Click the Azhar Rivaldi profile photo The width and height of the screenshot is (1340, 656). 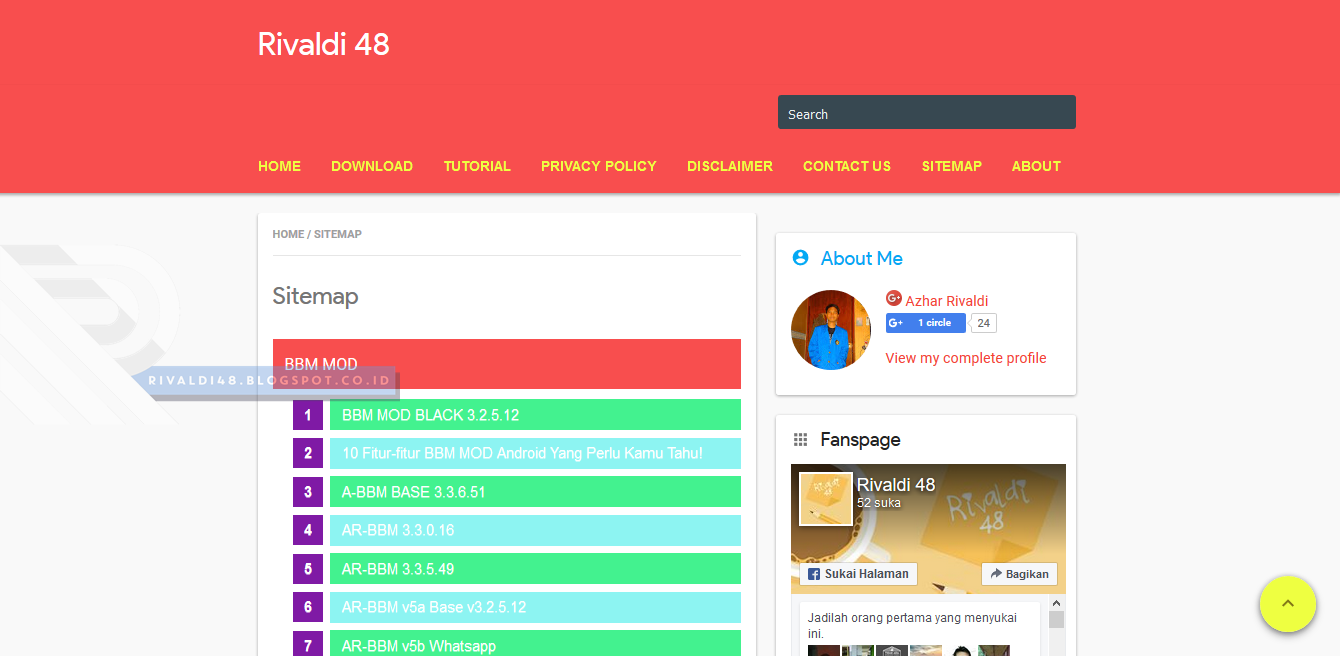(831, 330)
